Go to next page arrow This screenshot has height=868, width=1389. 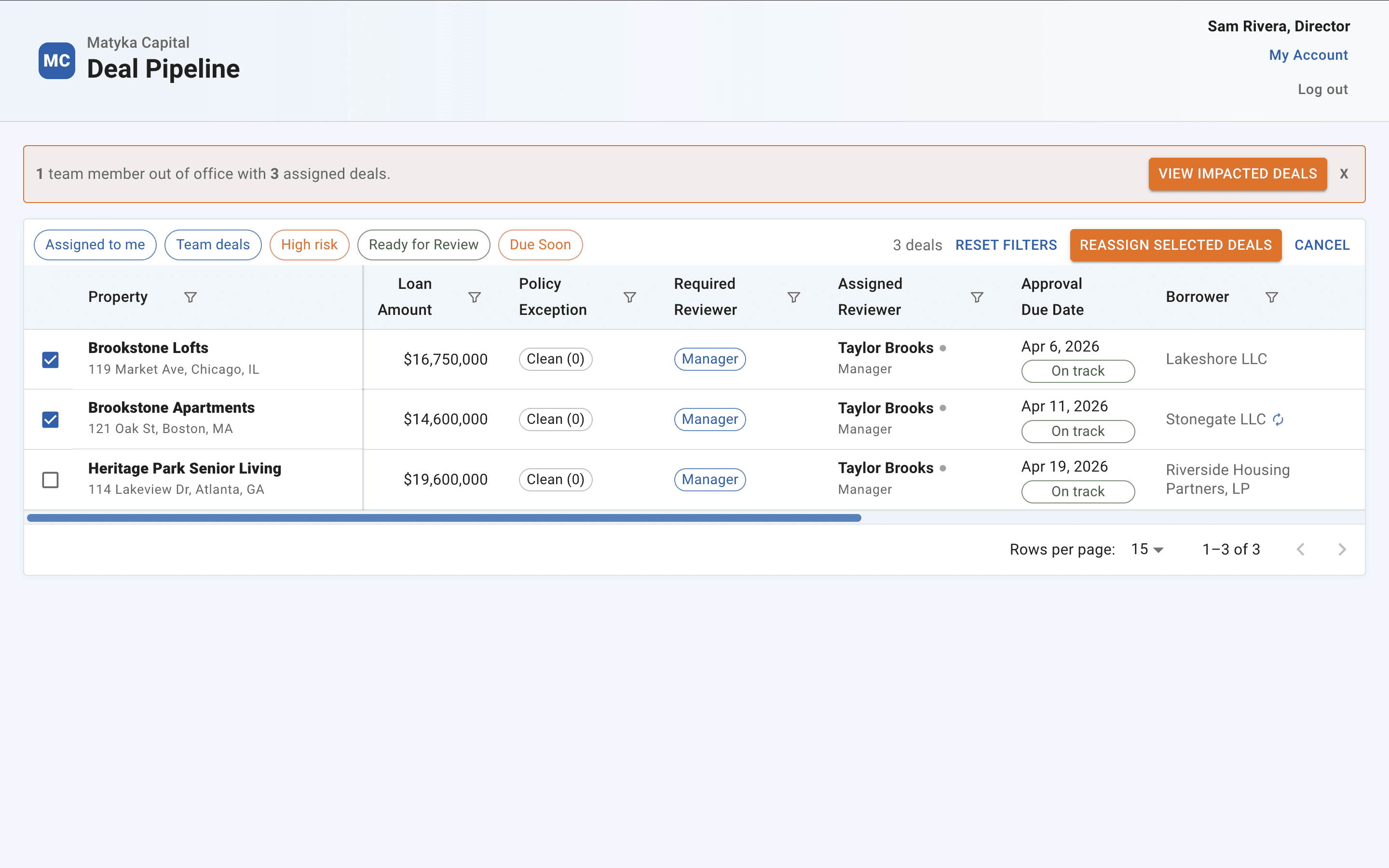tap(1341, 549)
